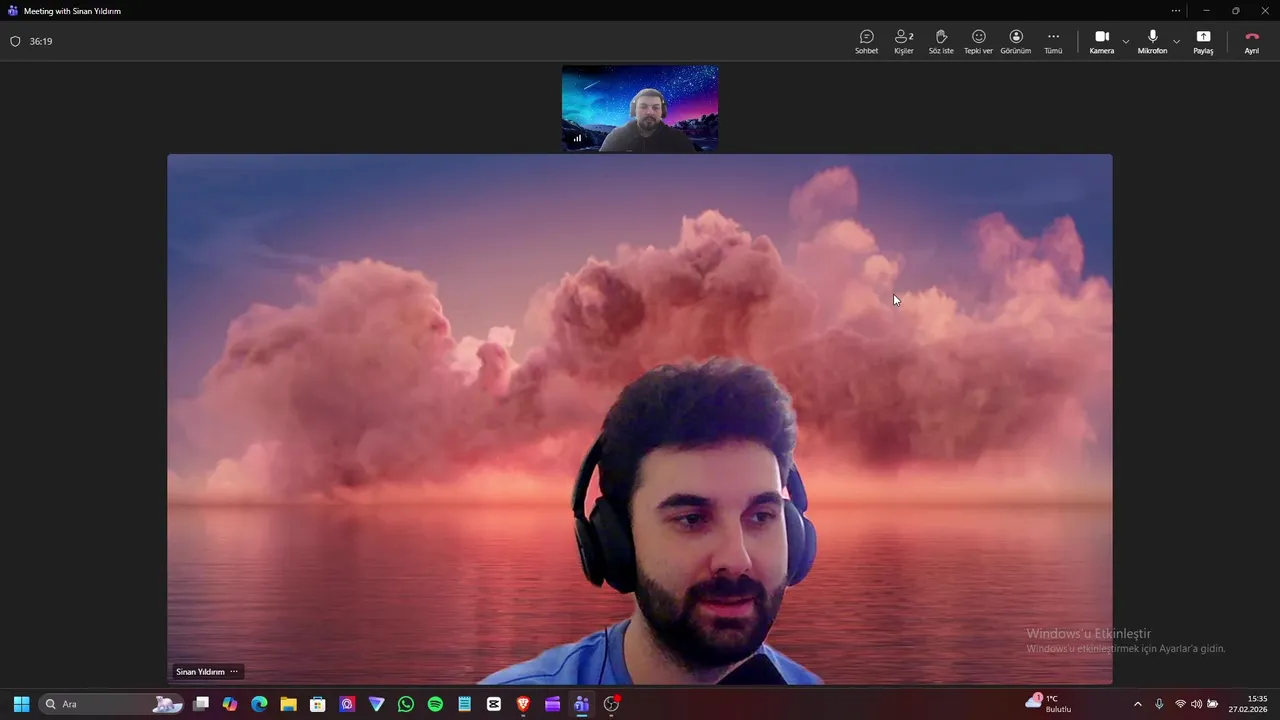Open the Sohbet chat panel

tap(866, 41)
